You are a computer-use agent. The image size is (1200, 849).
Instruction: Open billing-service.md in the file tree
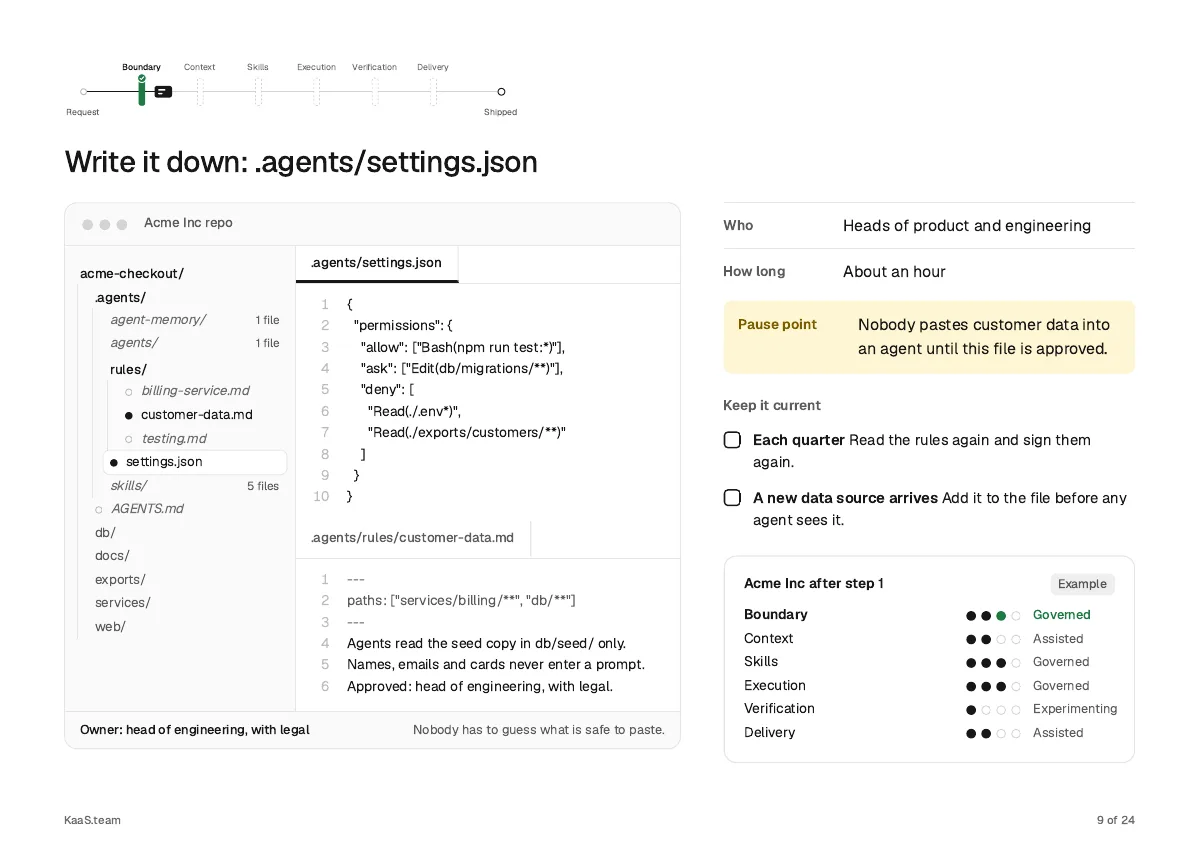(195, 391)
